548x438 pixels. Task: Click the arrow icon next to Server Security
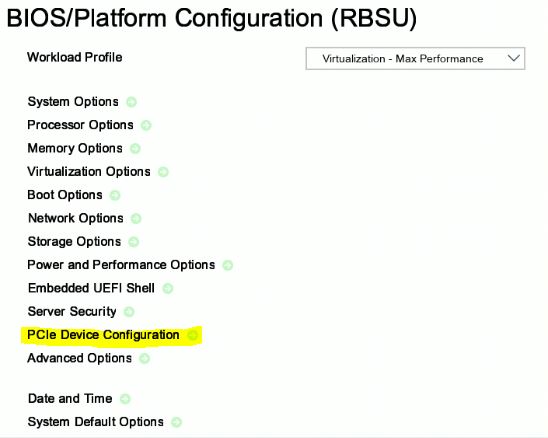point(129,312)
